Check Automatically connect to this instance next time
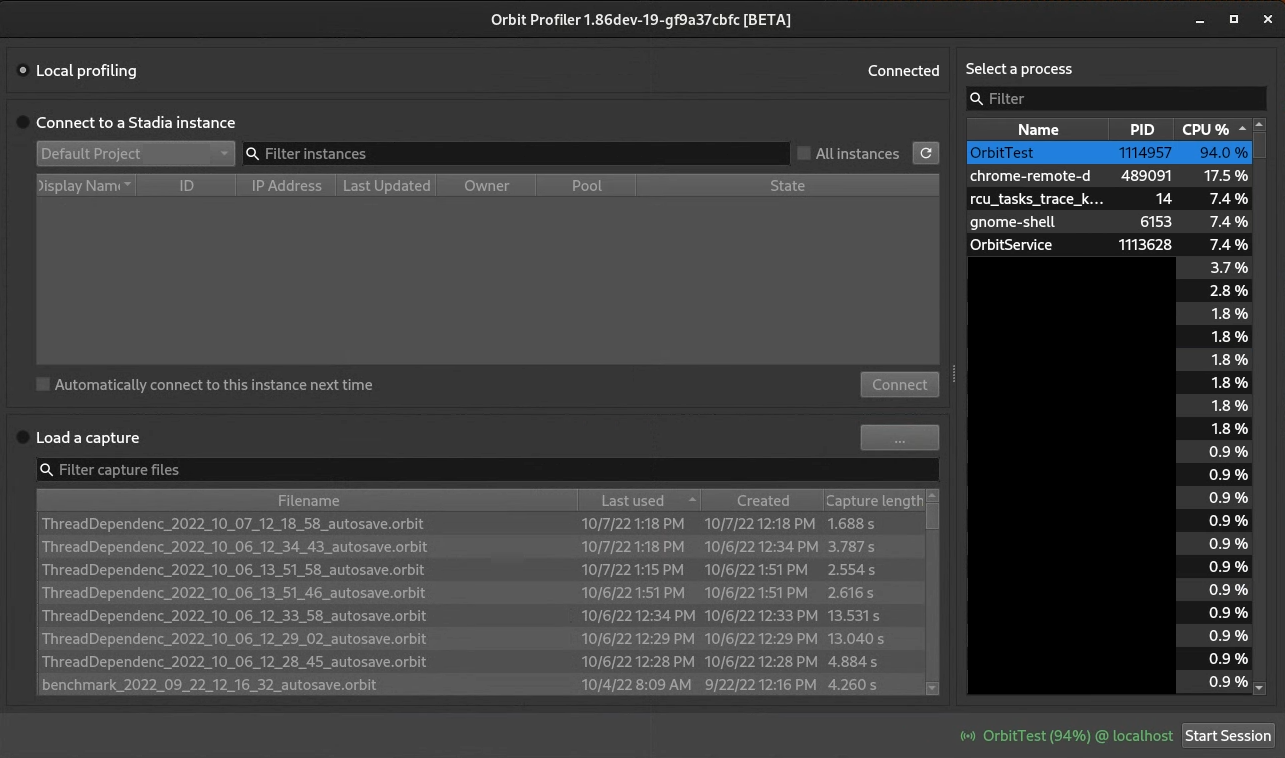Viewport: 1285px width, 758px height. (43, 384)
